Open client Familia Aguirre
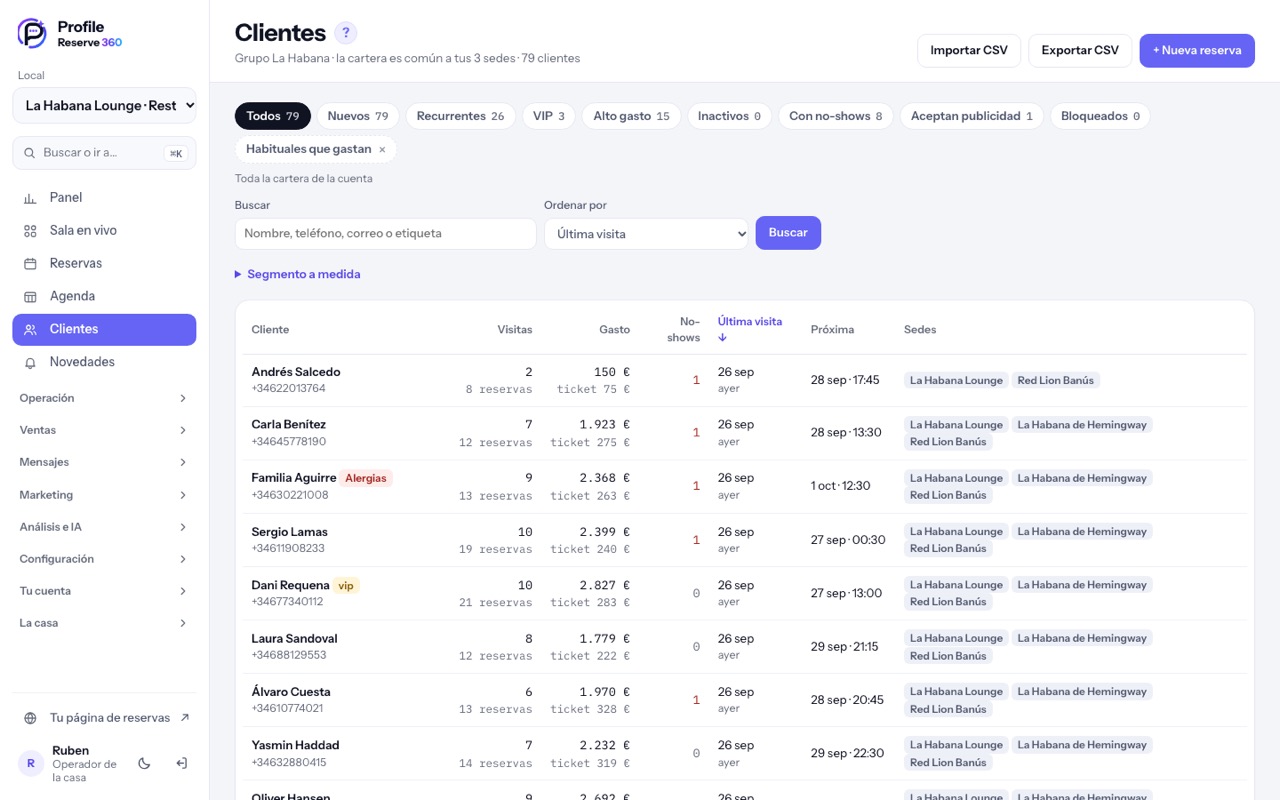1280x800 pixels. tap(294, 478)
